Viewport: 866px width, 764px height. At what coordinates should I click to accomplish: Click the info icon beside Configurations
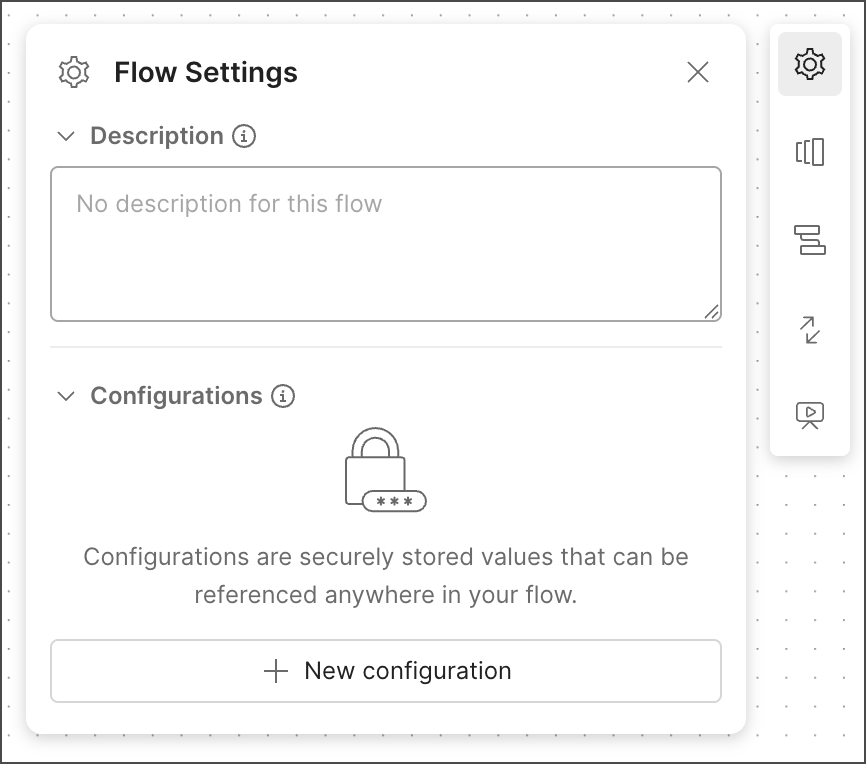[284, 396]
